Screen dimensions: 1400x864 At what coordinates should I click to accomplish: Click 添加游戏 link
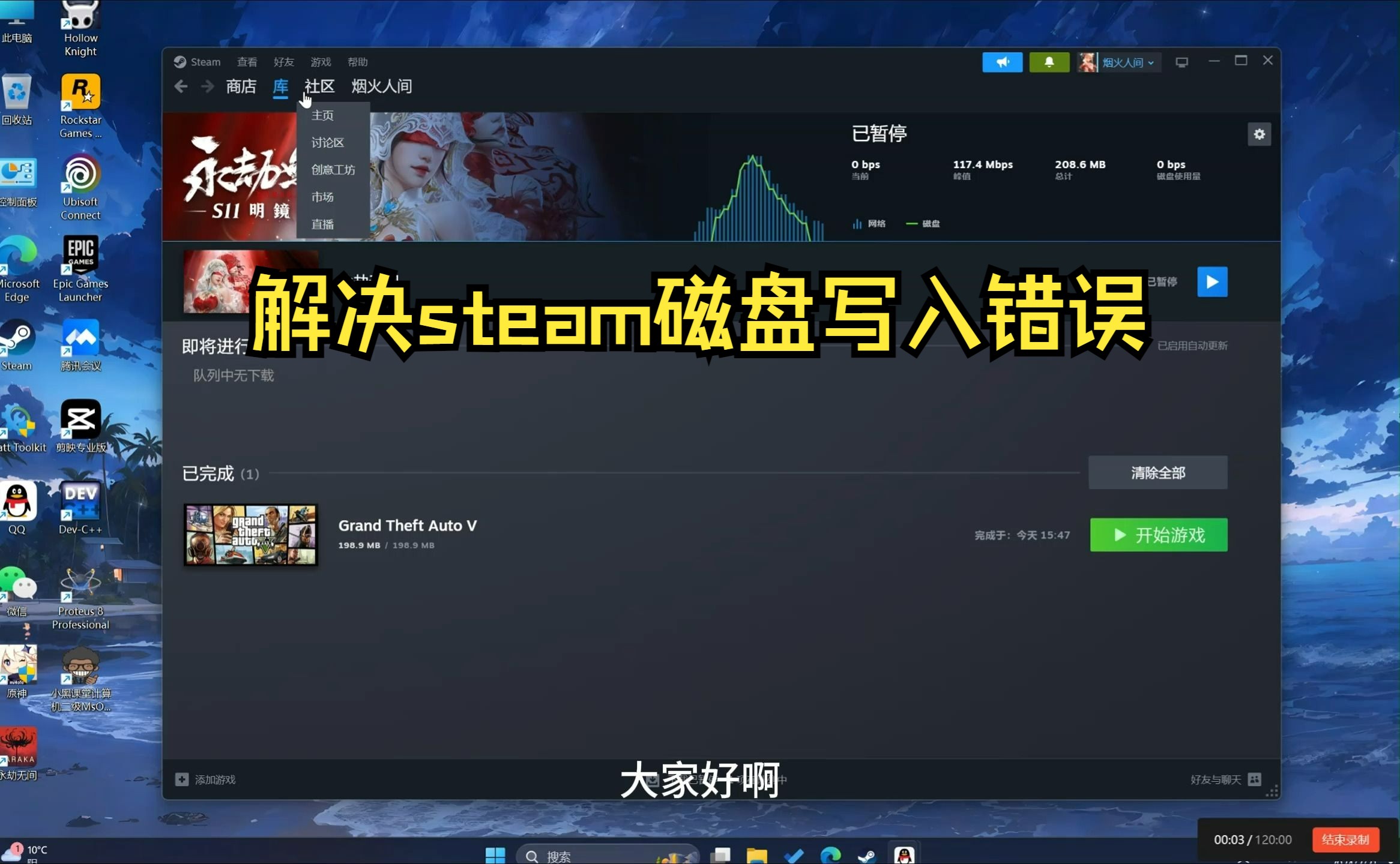215,779
